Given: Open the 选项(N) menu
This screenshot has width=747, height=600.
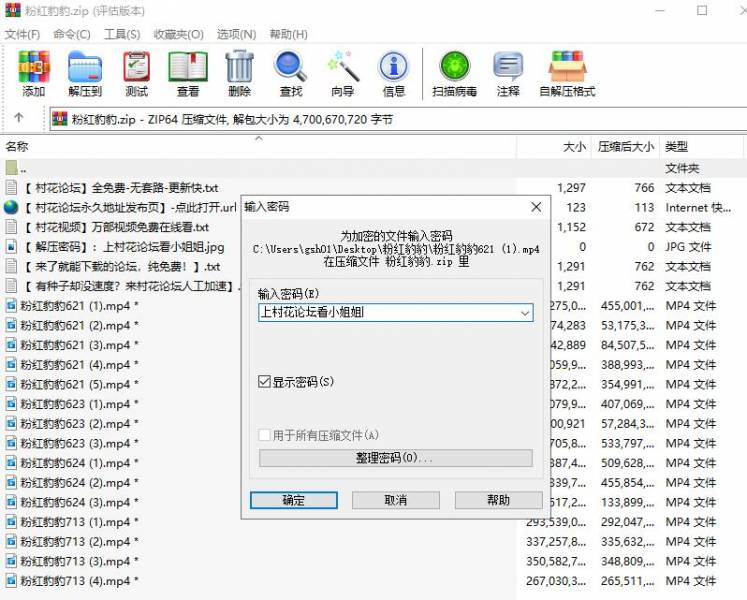Looking at the screenshot, I should (236, 34).
